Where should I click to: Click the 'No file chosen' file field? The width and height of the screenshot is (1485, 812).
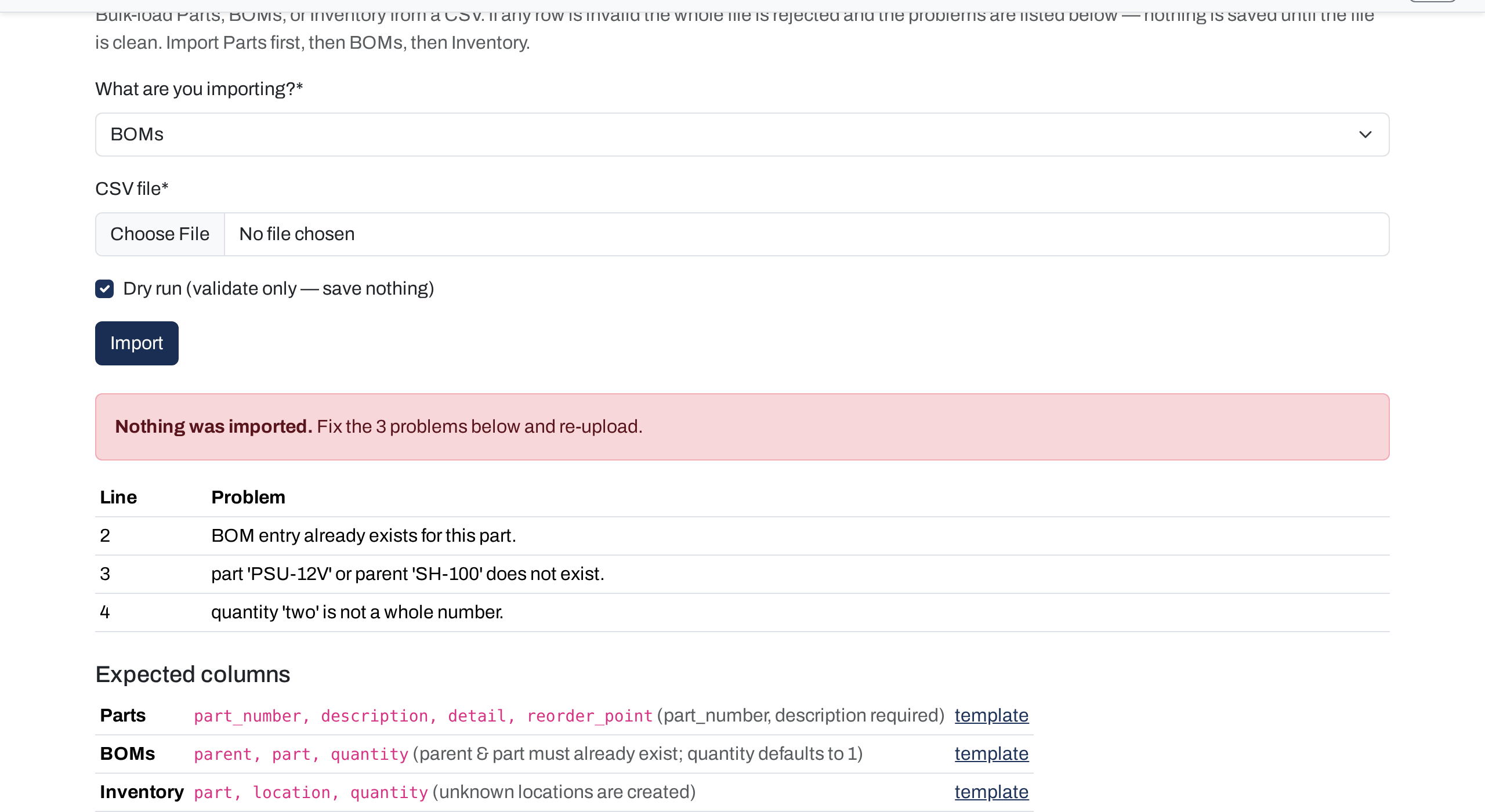click(x=742, y=234)
